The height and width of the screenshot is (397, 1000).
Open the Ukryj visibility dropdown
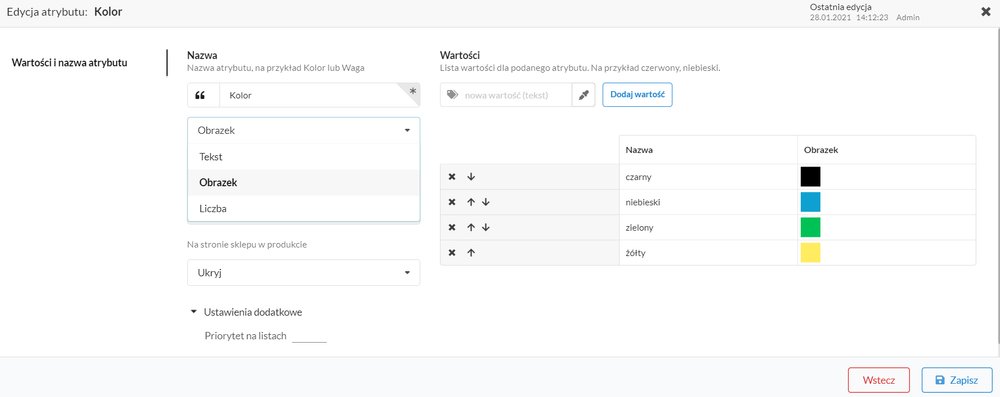click(x=304, y=273)
